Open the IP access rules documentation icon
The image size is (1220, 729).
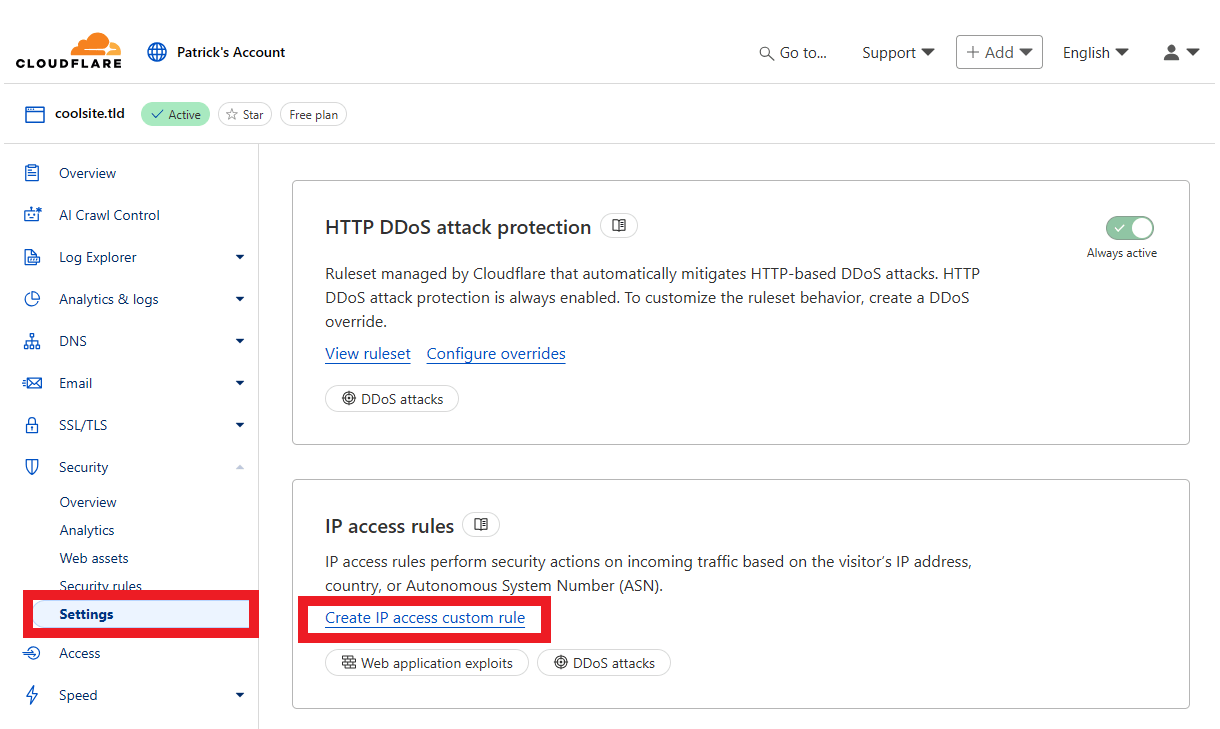(x=481, y=524)
